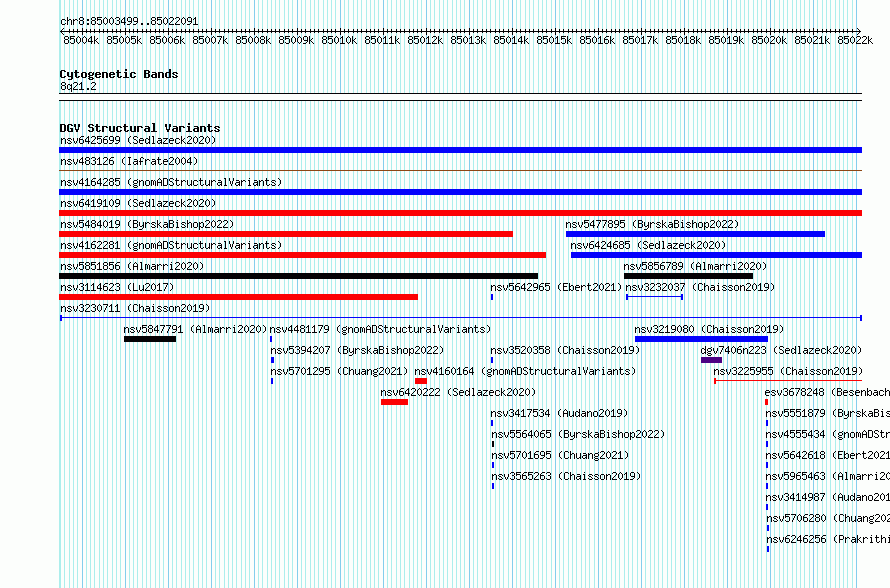Click the nsv4164285 gnomADStructuralVariants label
Screen dimensions: 890x588
[171, 182]
